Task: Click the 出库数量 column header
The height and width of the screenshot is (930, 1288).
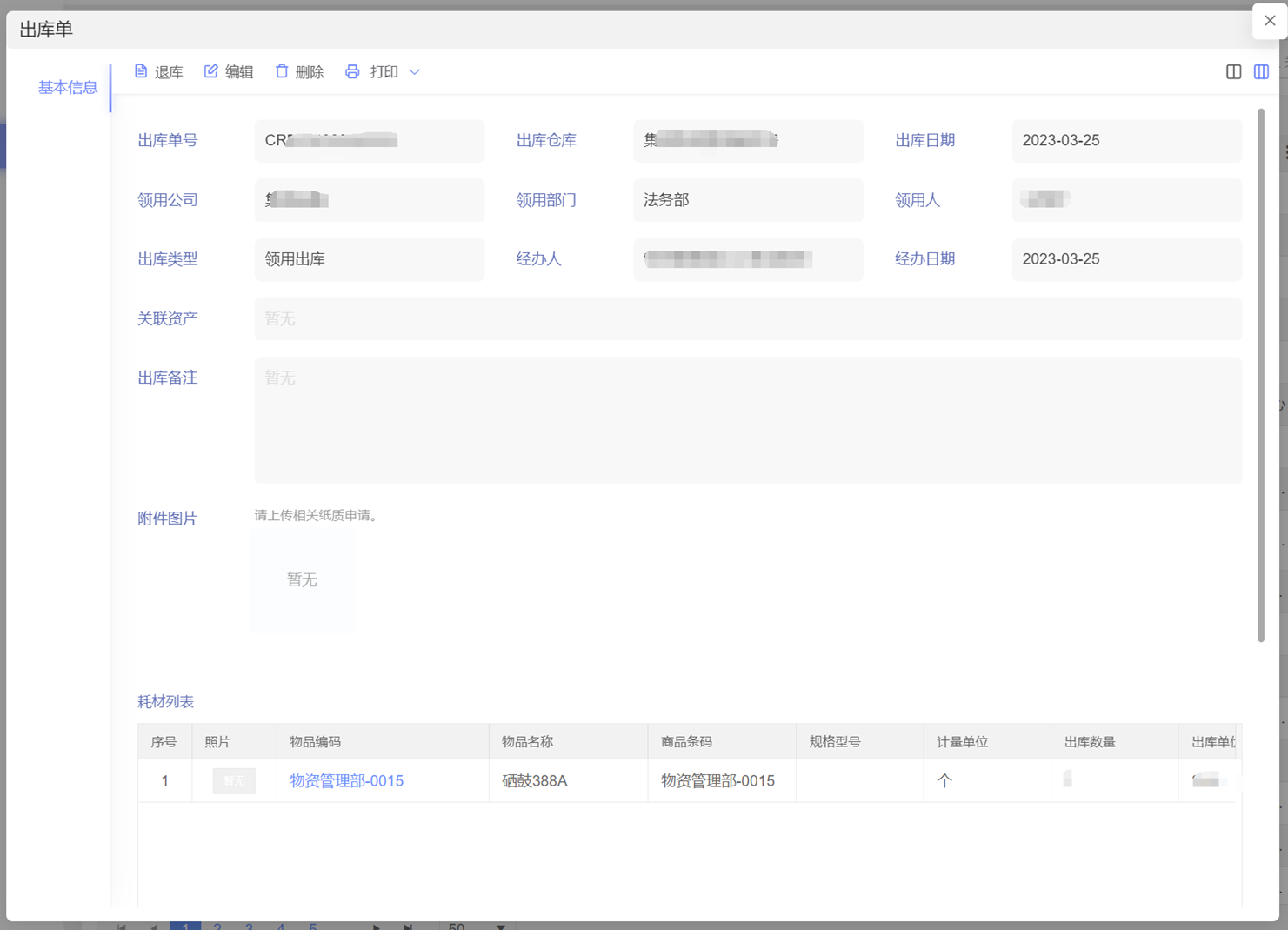Action: point(1090,742)
